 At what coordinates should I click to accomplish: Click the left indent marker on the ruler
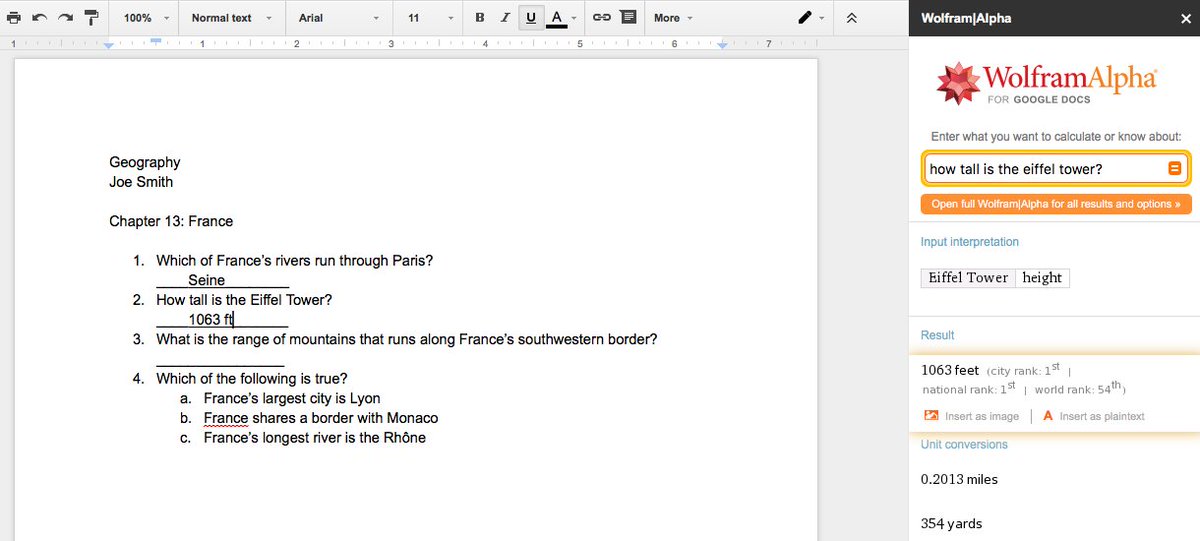pos(109,46)
